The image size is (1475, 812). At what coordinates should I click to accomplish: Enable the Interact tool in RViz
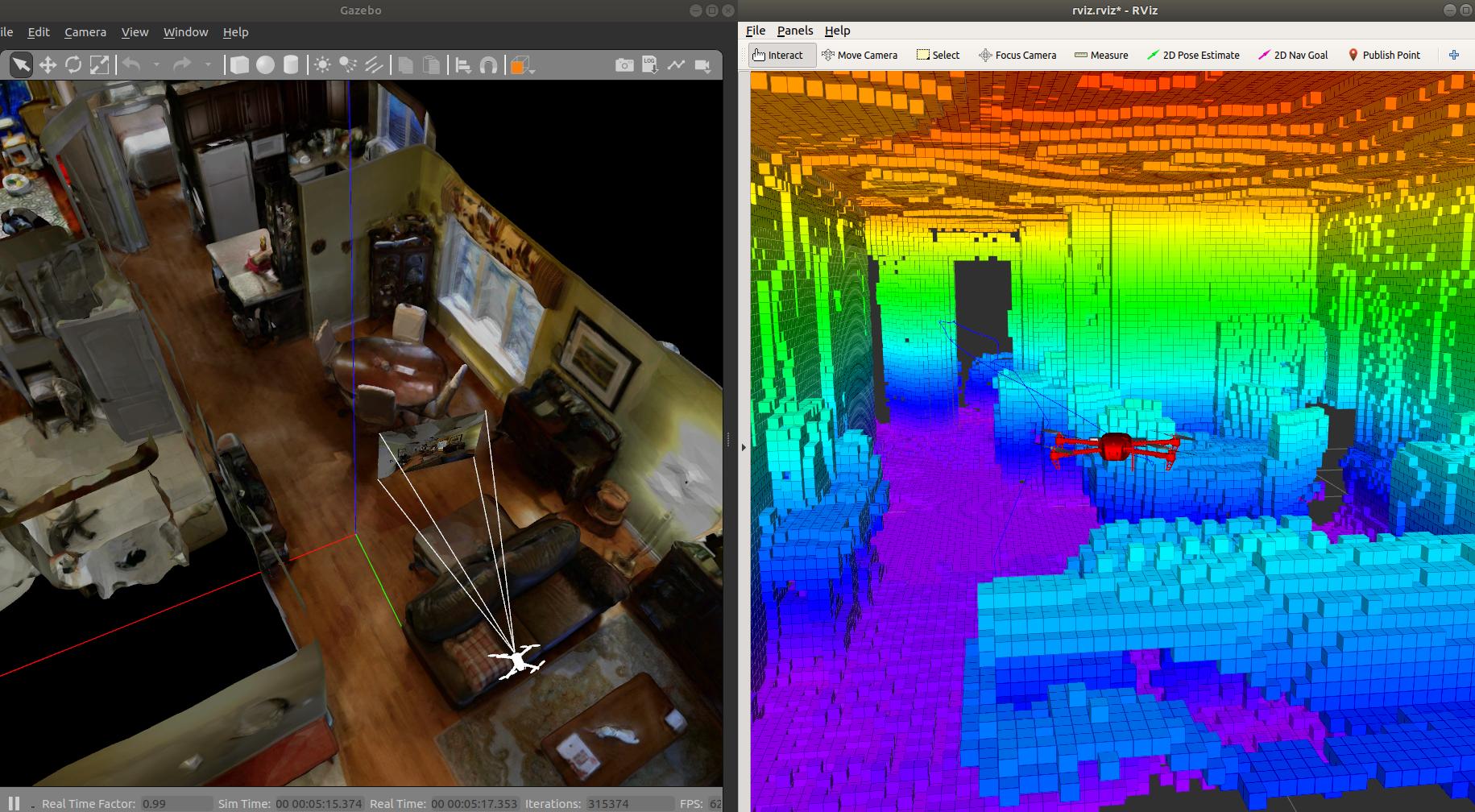point(778,55)
